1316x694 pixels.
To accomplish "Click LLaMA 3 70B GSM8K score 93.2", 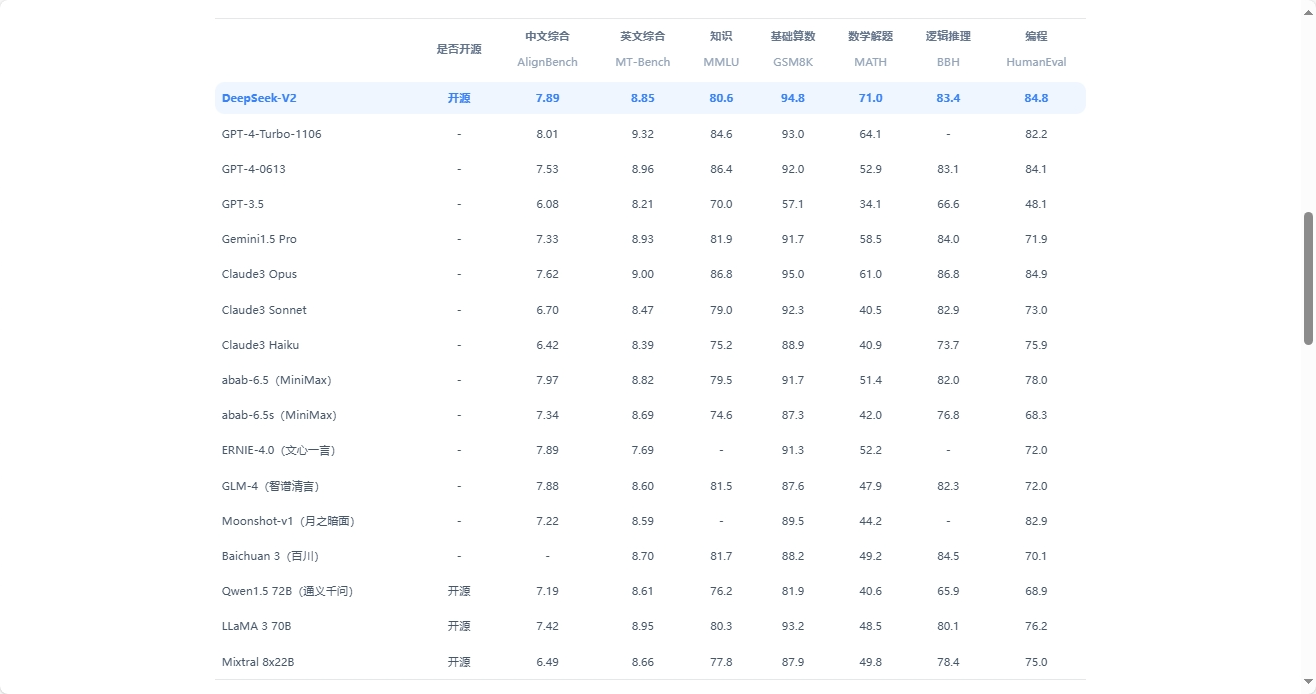I will 793,626.
